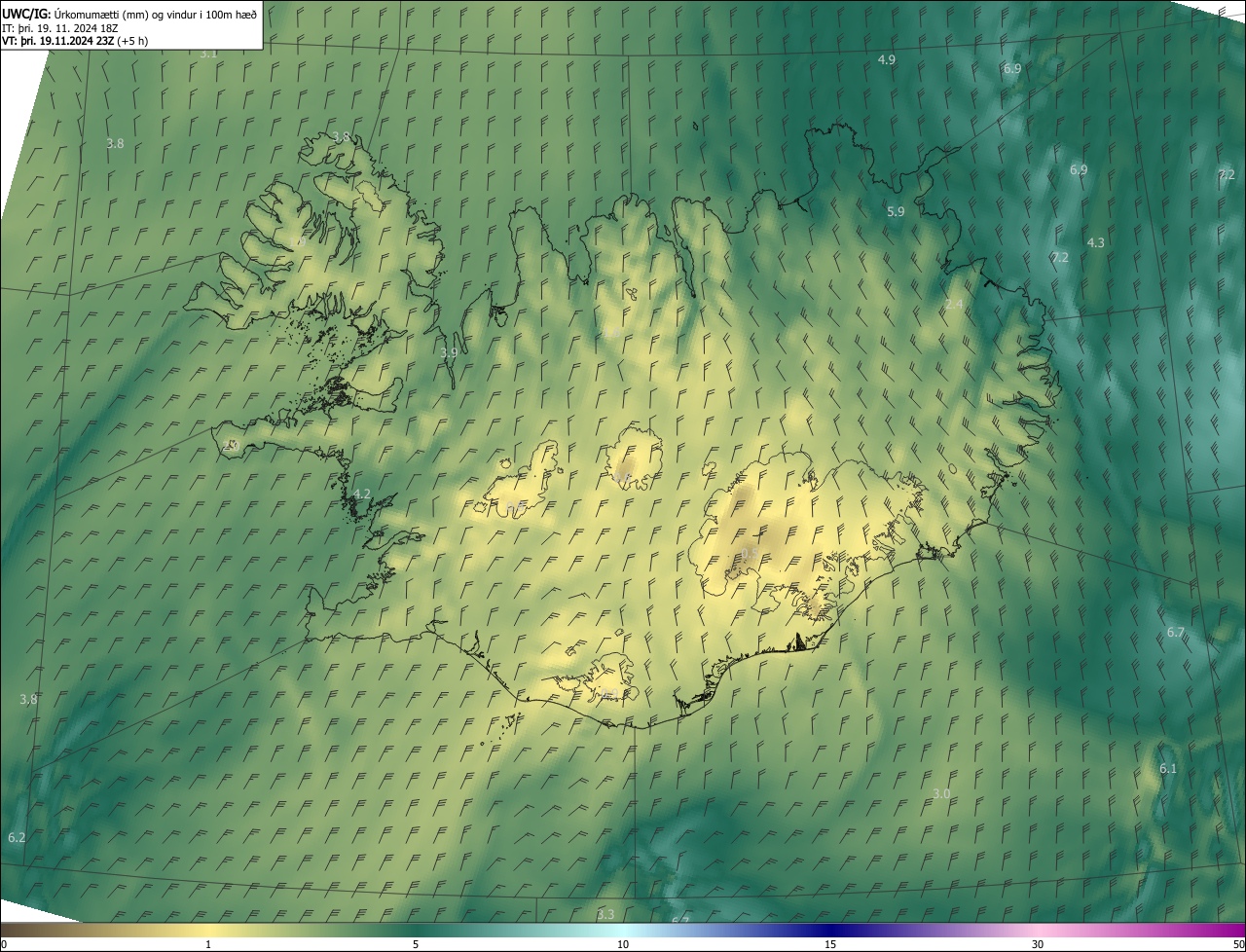Click the 5.9 value label on the map
1246x952 pixels.
(896, 211)
